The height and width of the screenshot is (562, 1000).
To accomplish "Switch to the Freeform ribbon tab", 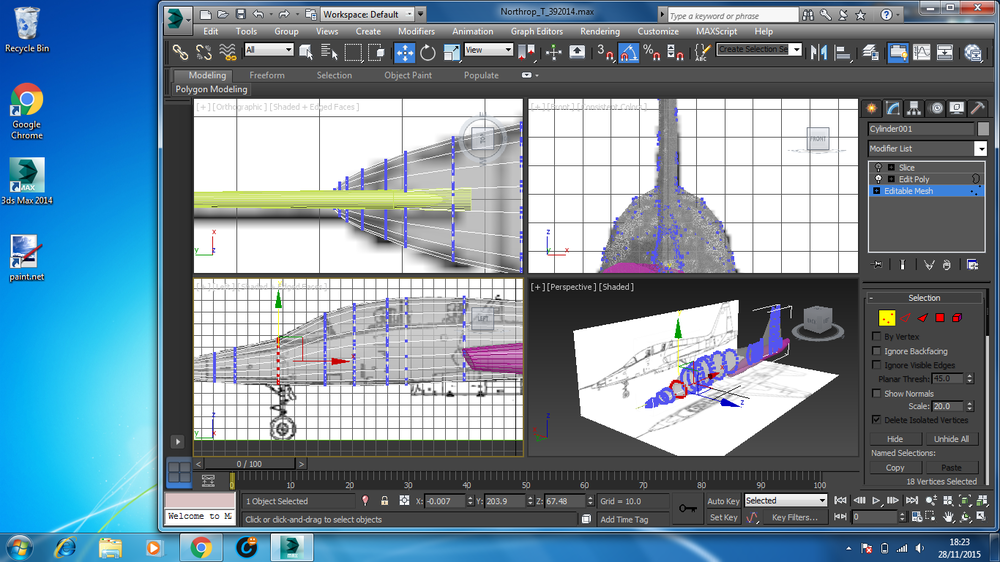I will (267, 75).
